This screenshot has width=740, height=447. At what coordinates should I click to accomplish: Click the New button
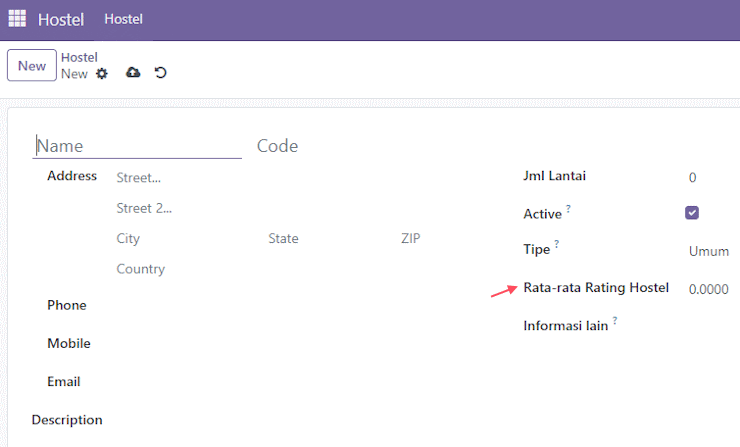(x=32, y=66)
